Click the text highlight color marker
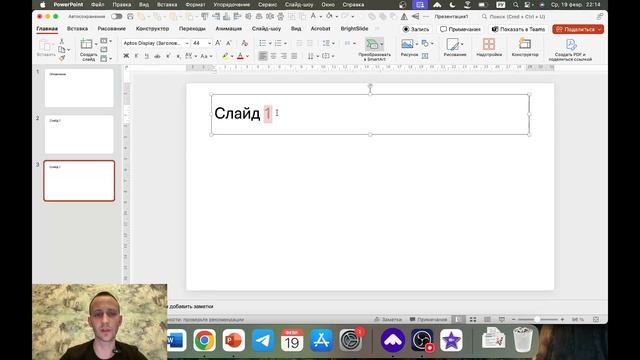The height and width of the screenshot is (360, 640). [x=225, y=56]
